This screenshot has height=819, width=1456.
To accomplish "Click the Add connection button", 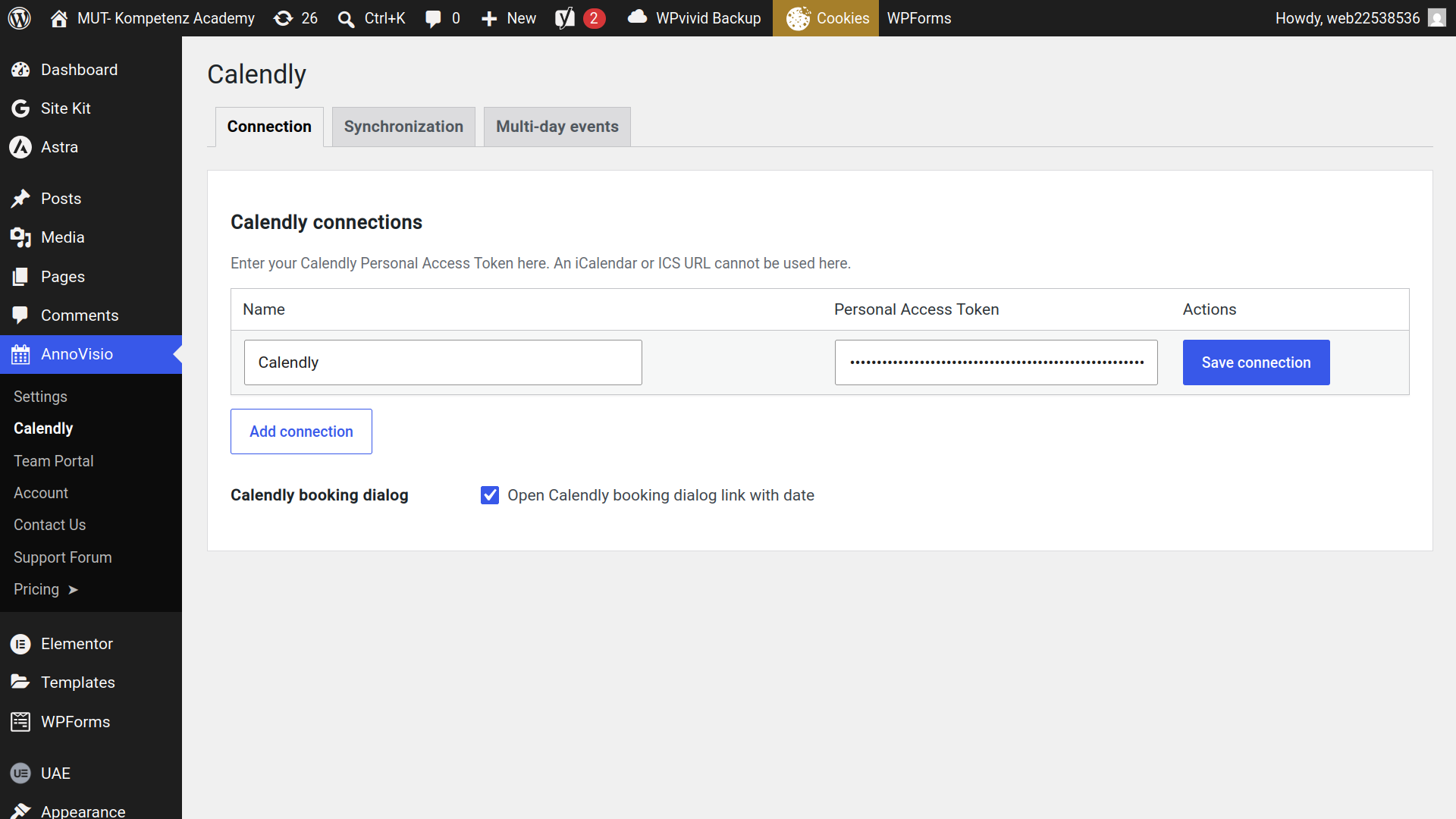I will [x=301, y=431].
